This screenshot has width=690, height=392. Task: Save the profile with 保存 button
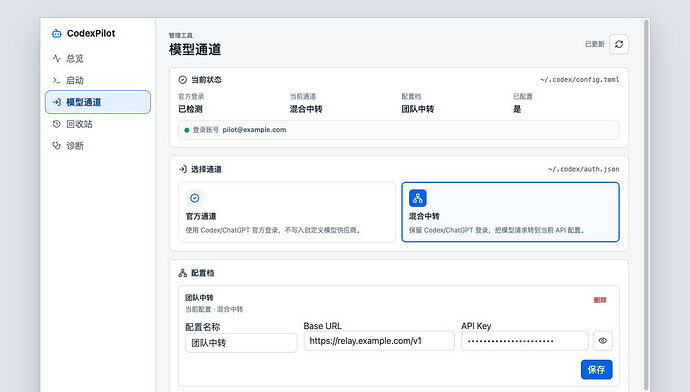pyautogui.click(x=596, y=370)
